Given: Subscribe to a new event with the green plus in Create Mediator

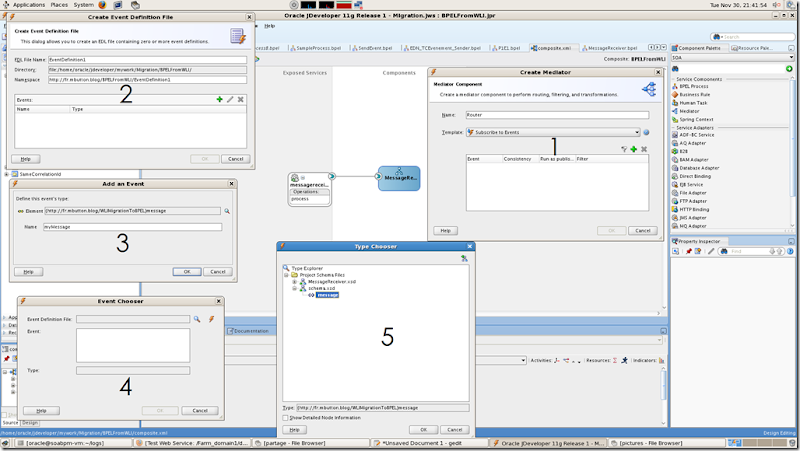Looking at the screenshot, I should [x=634, y=149].
